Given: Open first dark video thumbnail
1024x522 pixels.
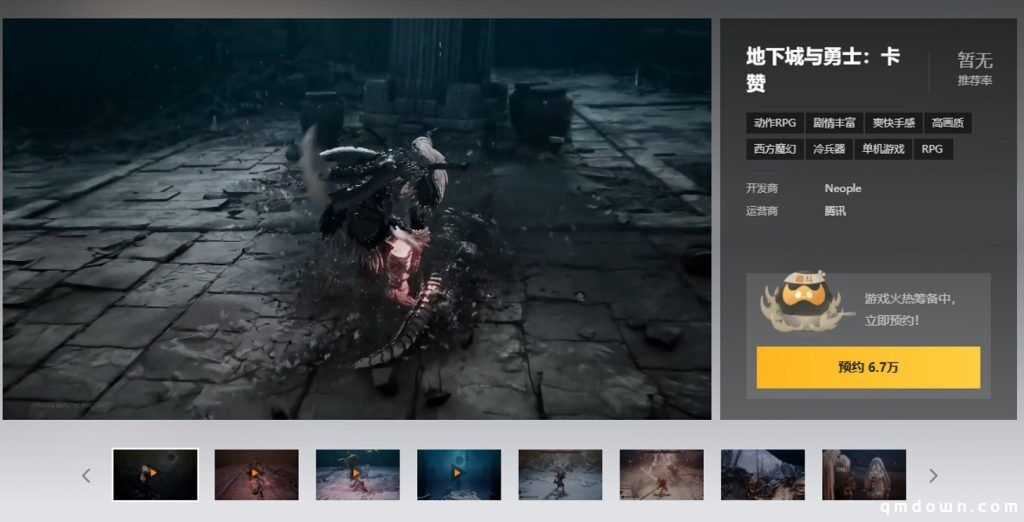Looking at the screenshot, I should (x=155, y=474).
